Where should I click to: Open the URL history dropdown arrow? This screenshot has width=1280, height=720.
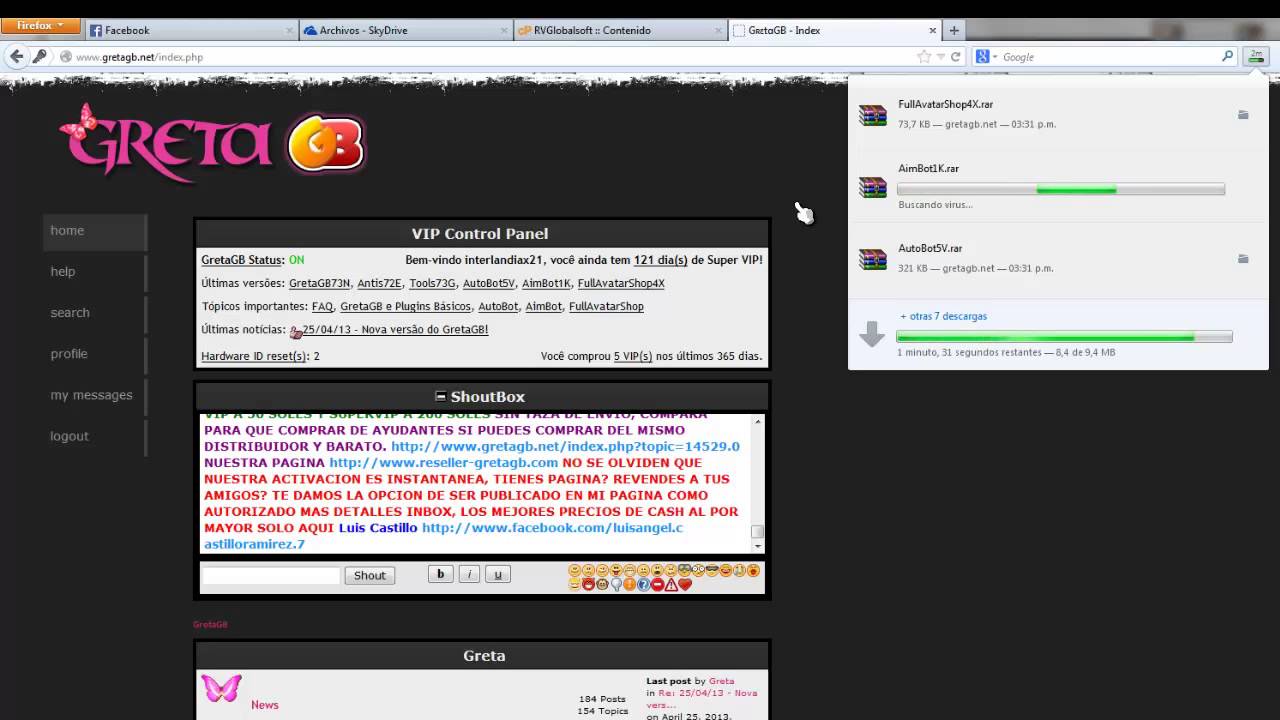(941, 57)
